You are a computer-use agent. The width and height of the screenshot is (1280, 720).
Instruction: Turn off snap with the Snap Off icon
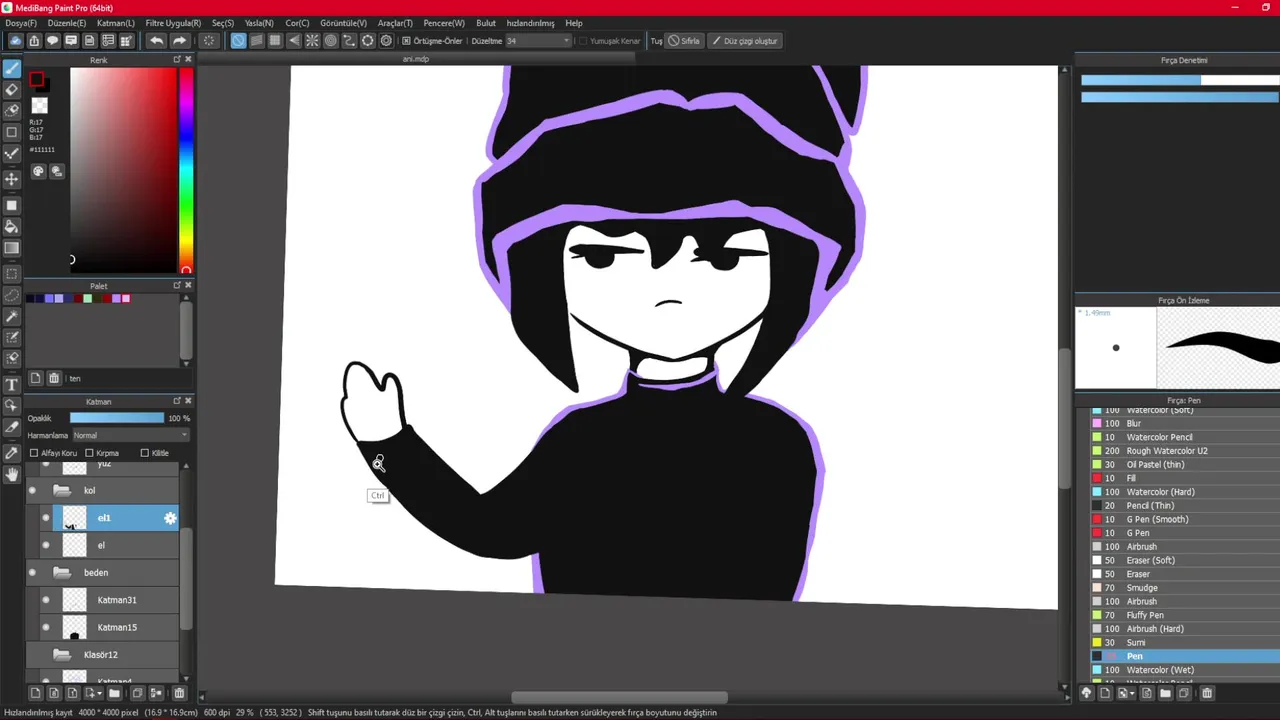(x=238, y=41)
